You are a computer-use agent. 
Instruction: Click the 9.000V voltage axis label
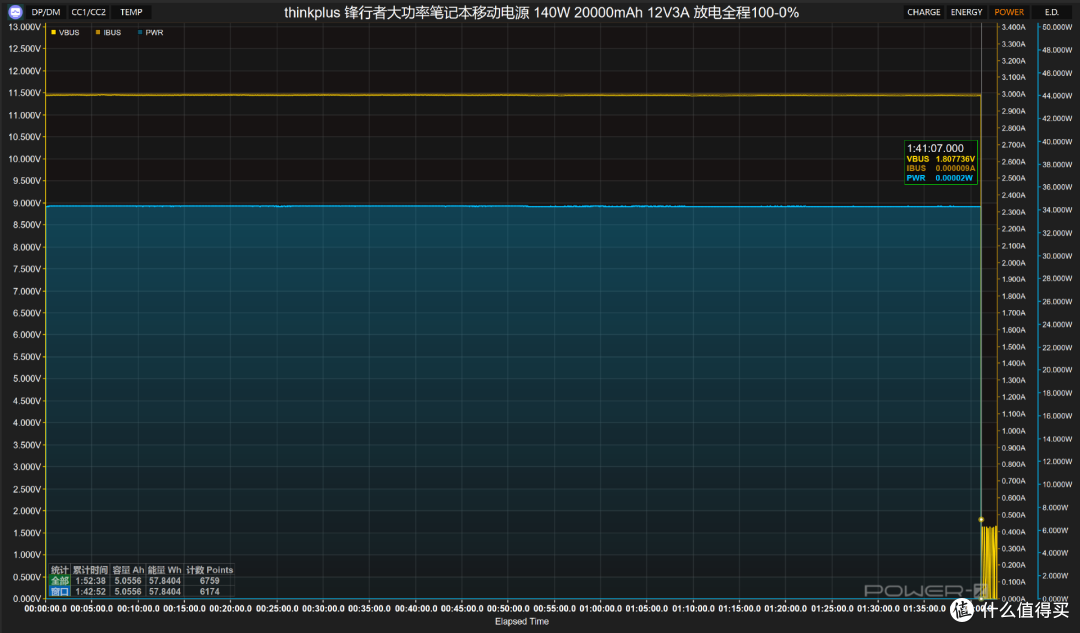(x=26, y=203)
